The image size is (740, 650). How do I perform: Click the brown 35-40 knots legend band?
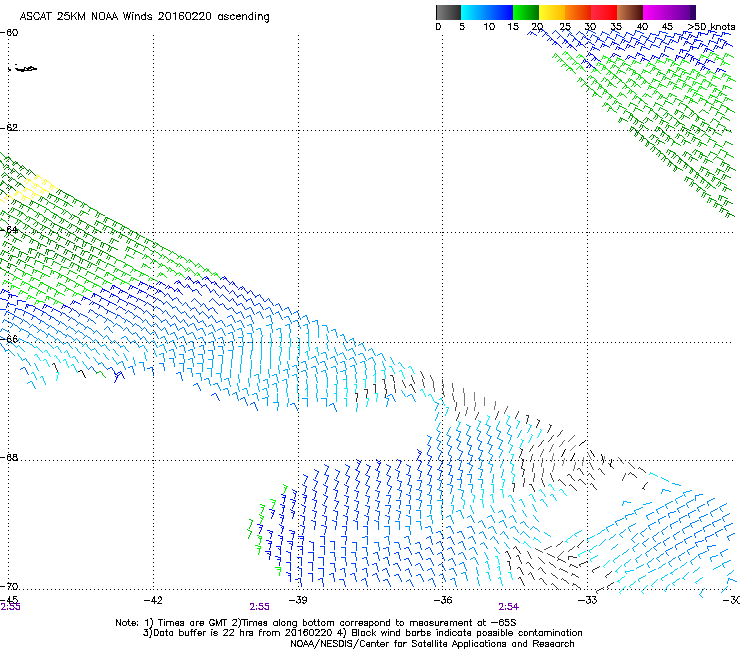click(x=630, y=12)
